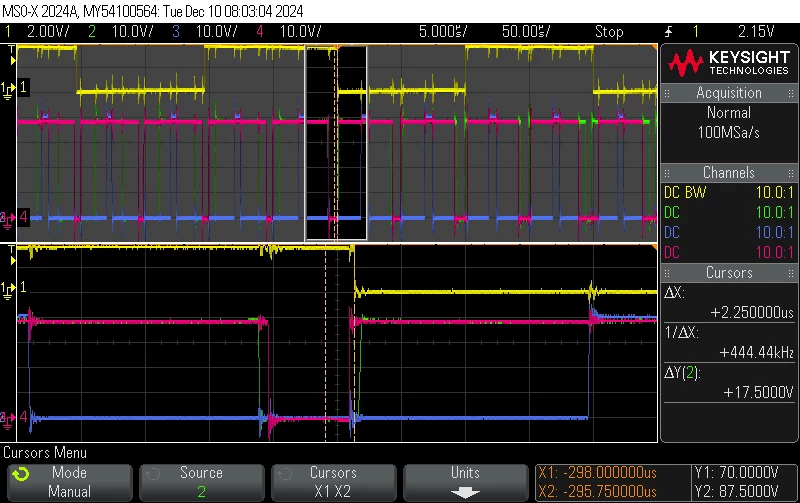800x503 pixels.
Task: Open the Cursors X1 X2 selection softkey
Action: [333, 482]
